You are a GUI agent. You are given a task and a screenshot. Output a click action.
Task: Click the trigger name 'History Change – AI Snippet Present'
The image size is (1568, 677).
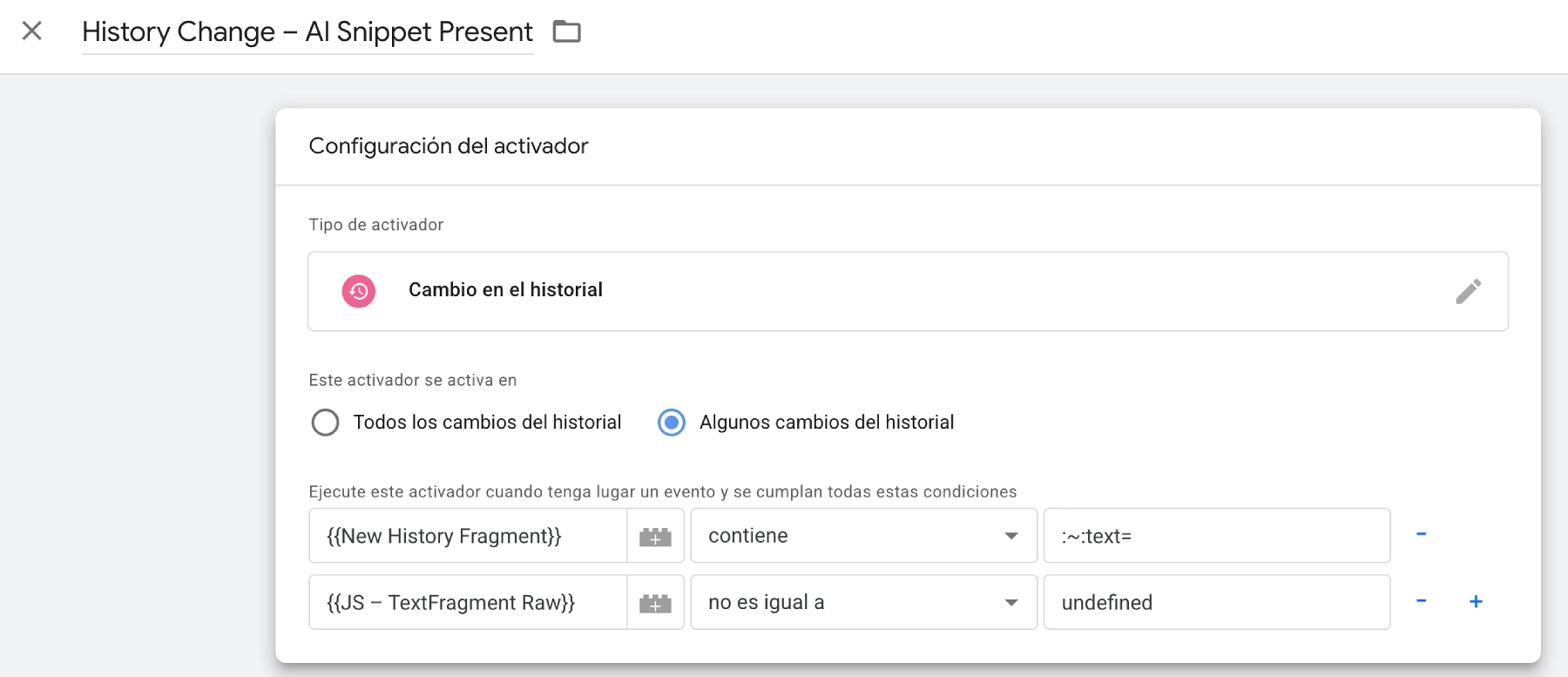[307, 32]
